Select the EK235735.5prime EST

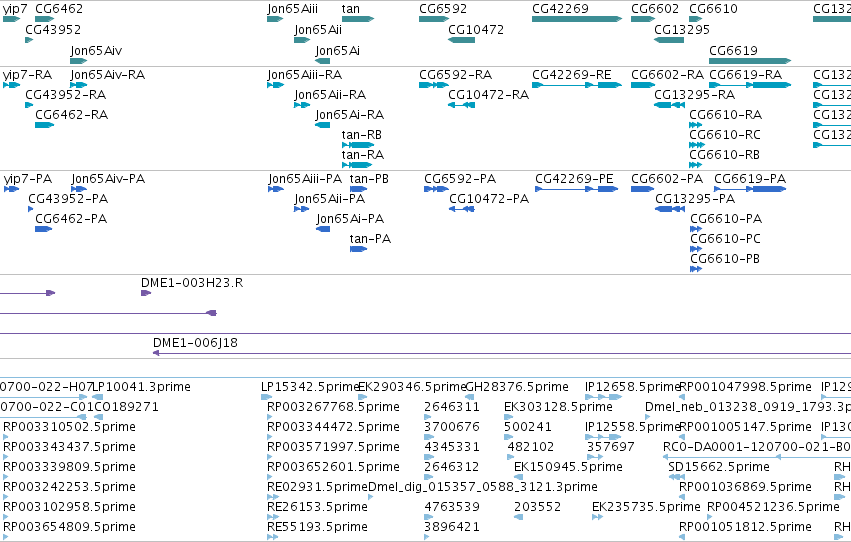[598, 518]
